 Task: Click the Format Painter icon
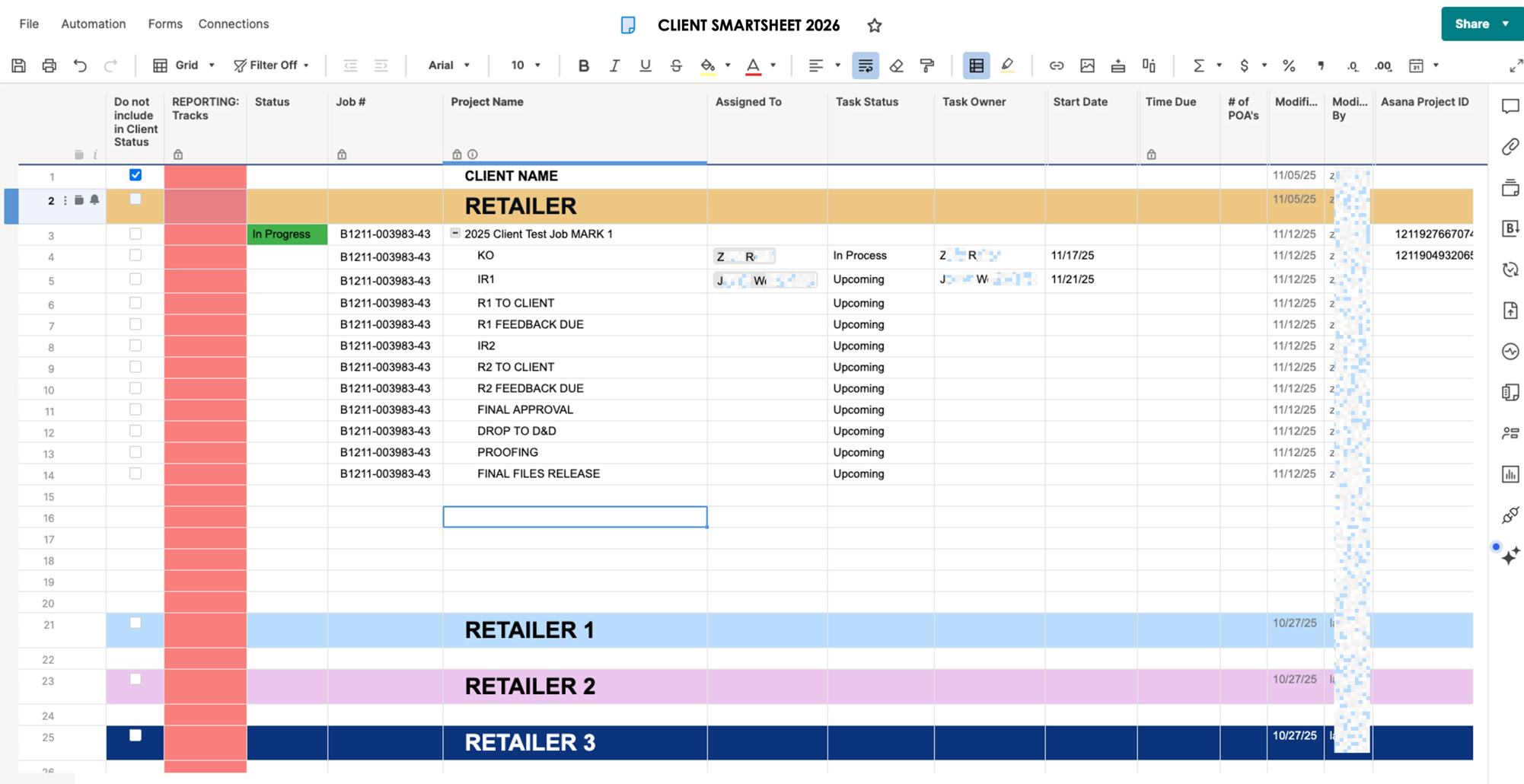pyautogui.click(x=927, y=65)
